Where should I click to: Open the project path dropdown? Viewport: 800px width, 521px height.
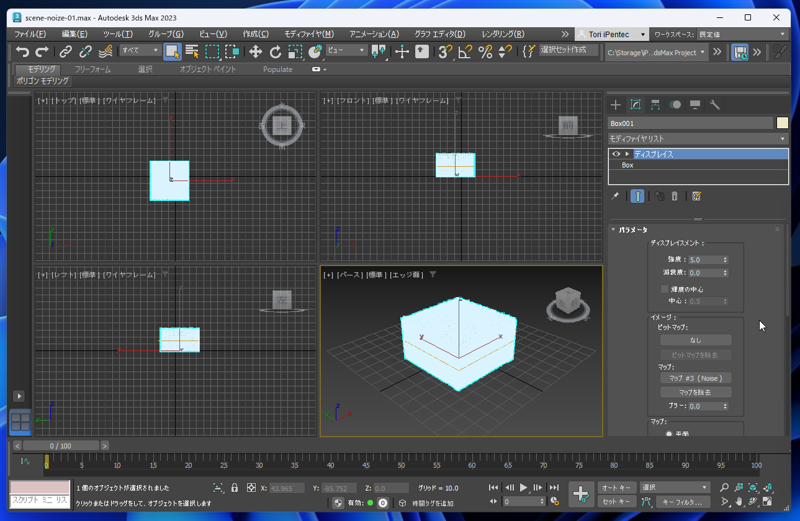656,52
